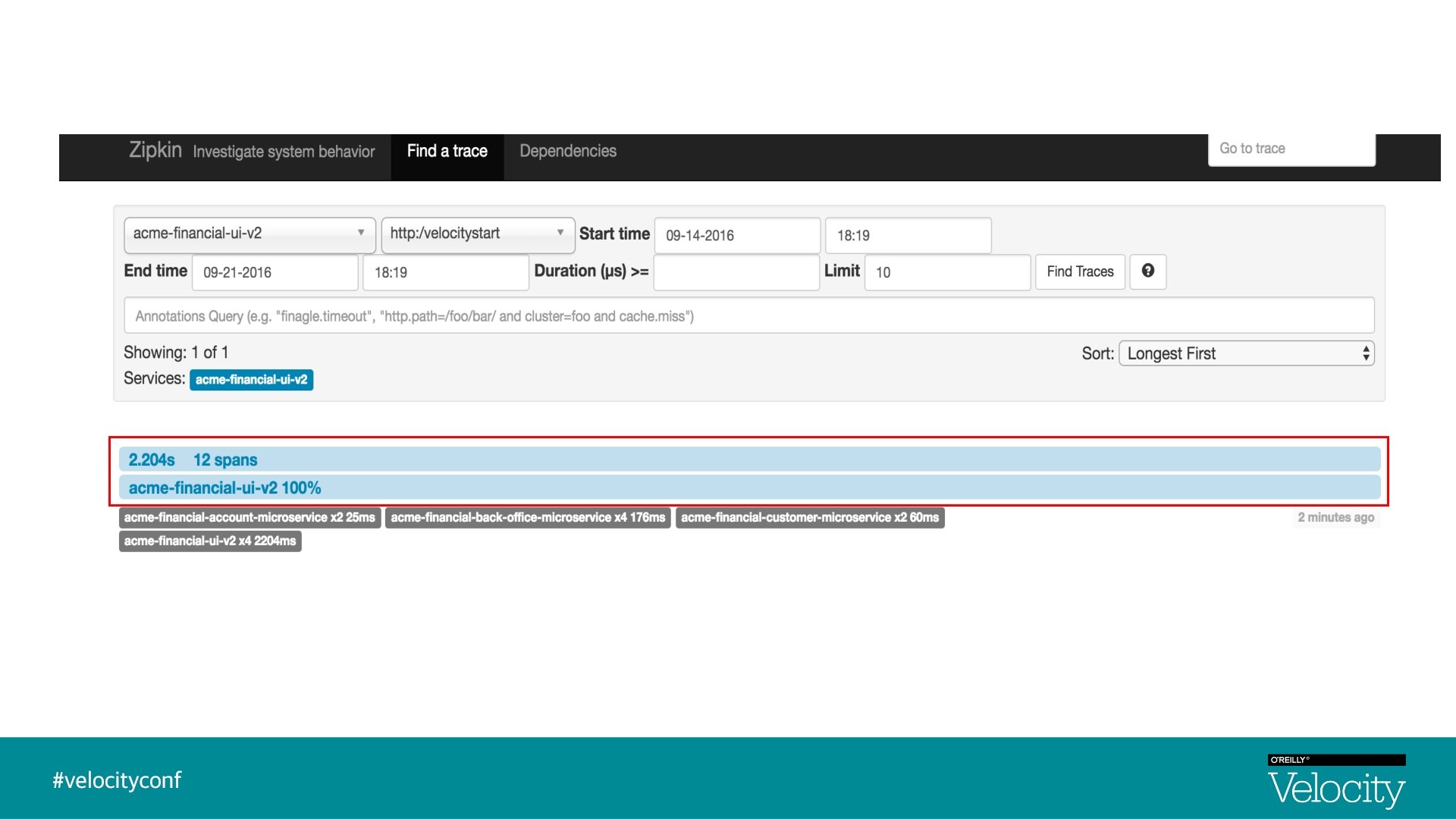Open the service name dropdown acme-financial-ui-v2
1456x819 pixels.
click(x=249, y=234)
